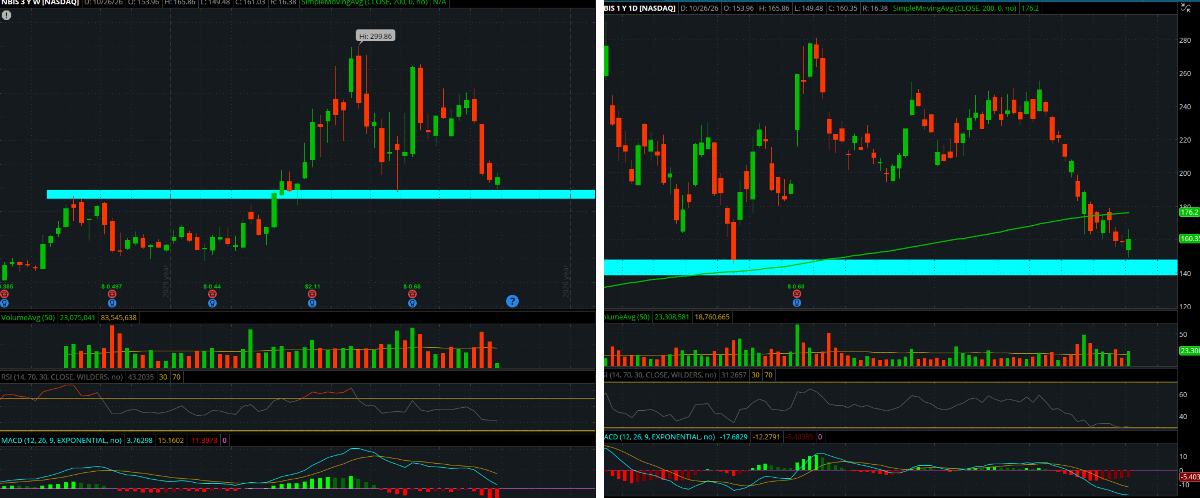This screenshot has width=1200, height=498.
Task: Click the -5.403 MACD axis bubble
Action: click(1189, 477)
